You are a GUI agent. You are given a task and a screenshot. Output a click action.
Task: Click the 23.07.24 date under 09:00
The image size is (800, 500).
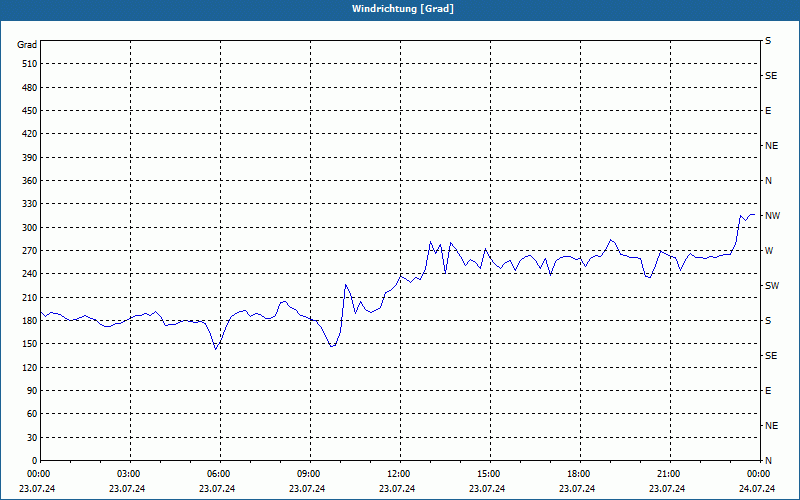click(307, 488)
